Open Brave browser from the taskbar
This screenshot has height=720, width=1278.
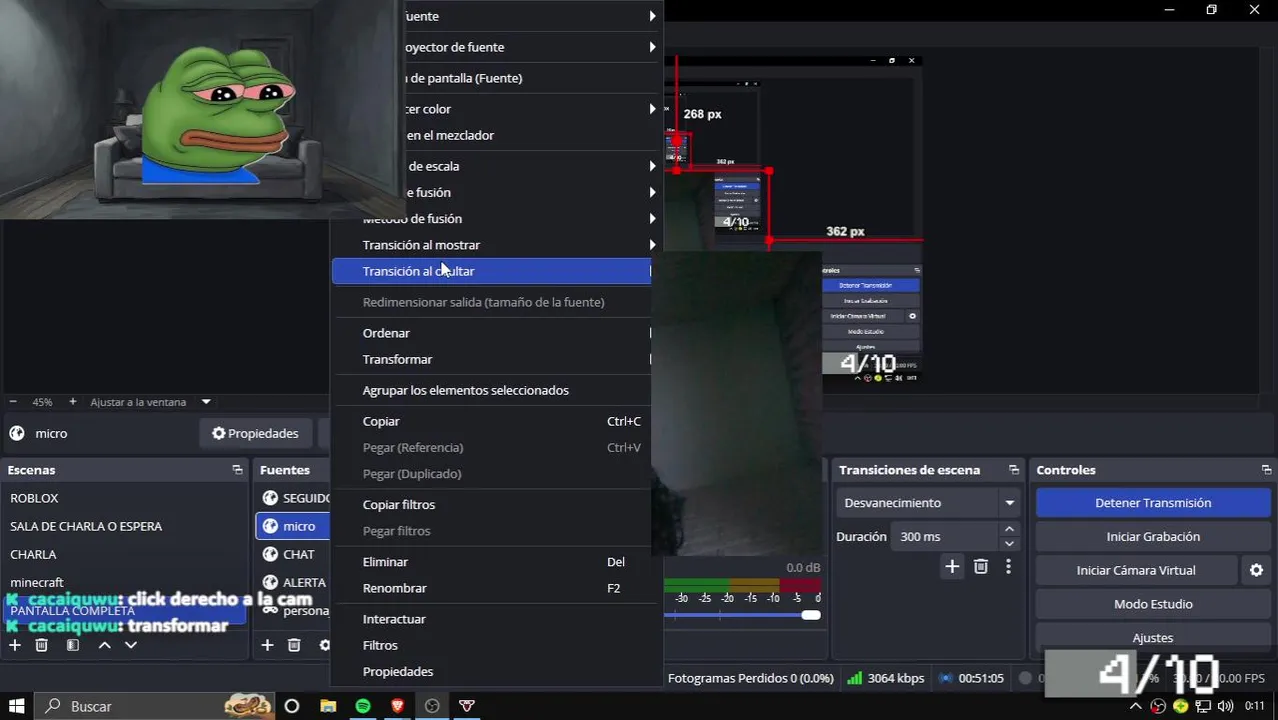pos(398,706)
